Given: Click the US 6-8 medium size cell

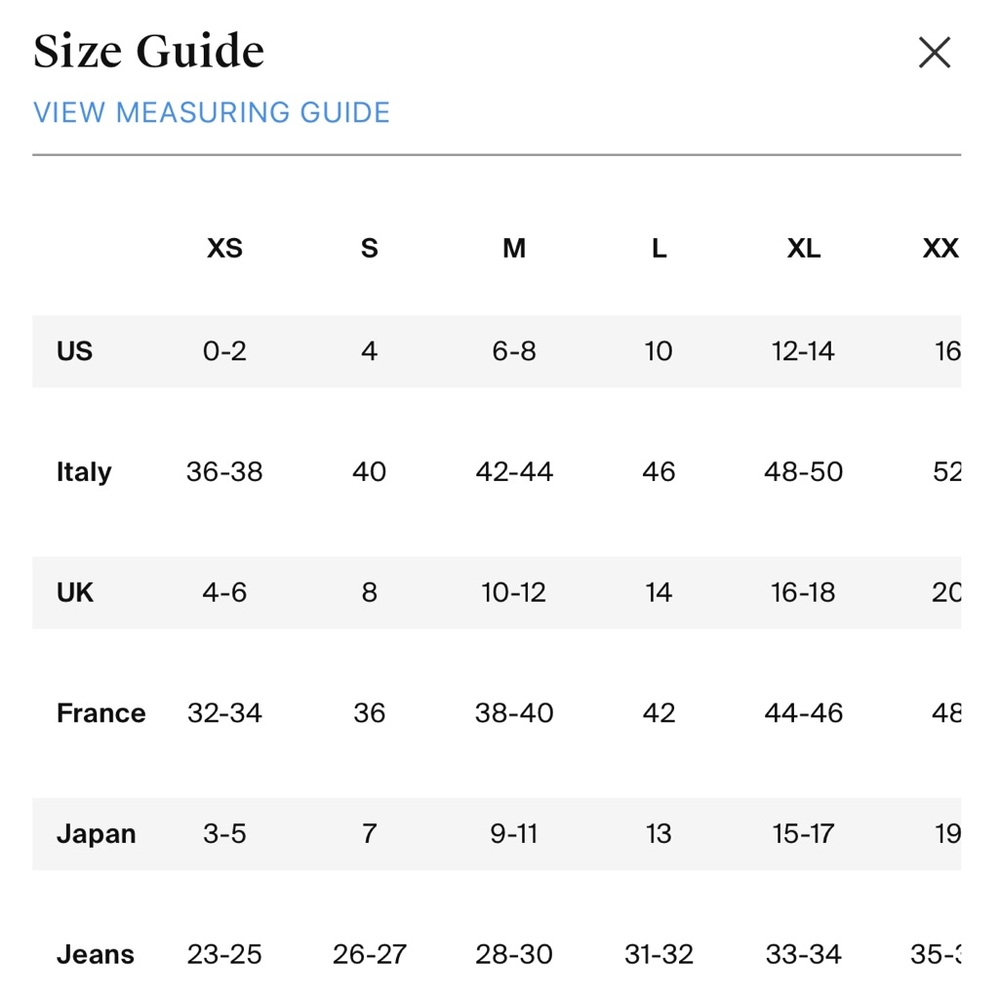Looking at the screenshot, I should click(514, 351).
